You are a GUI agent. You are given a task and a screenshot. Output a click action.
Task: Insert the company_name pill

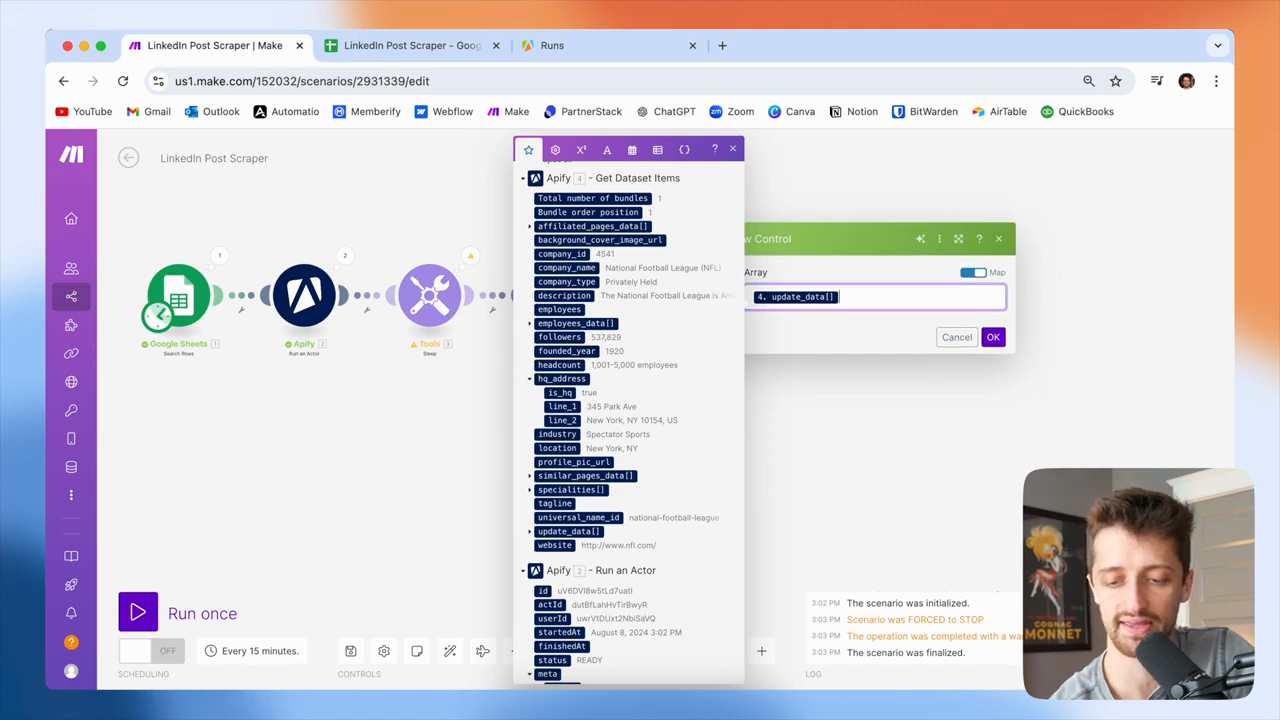(567, 268)
